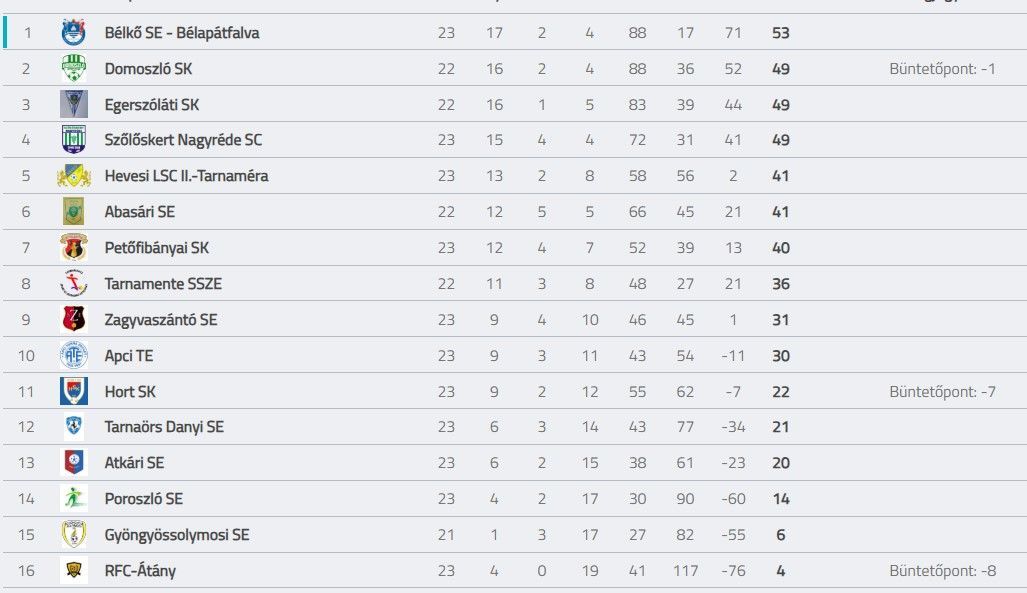
Task: Click the Petőfibányai SK club badge
Action: 73,248
